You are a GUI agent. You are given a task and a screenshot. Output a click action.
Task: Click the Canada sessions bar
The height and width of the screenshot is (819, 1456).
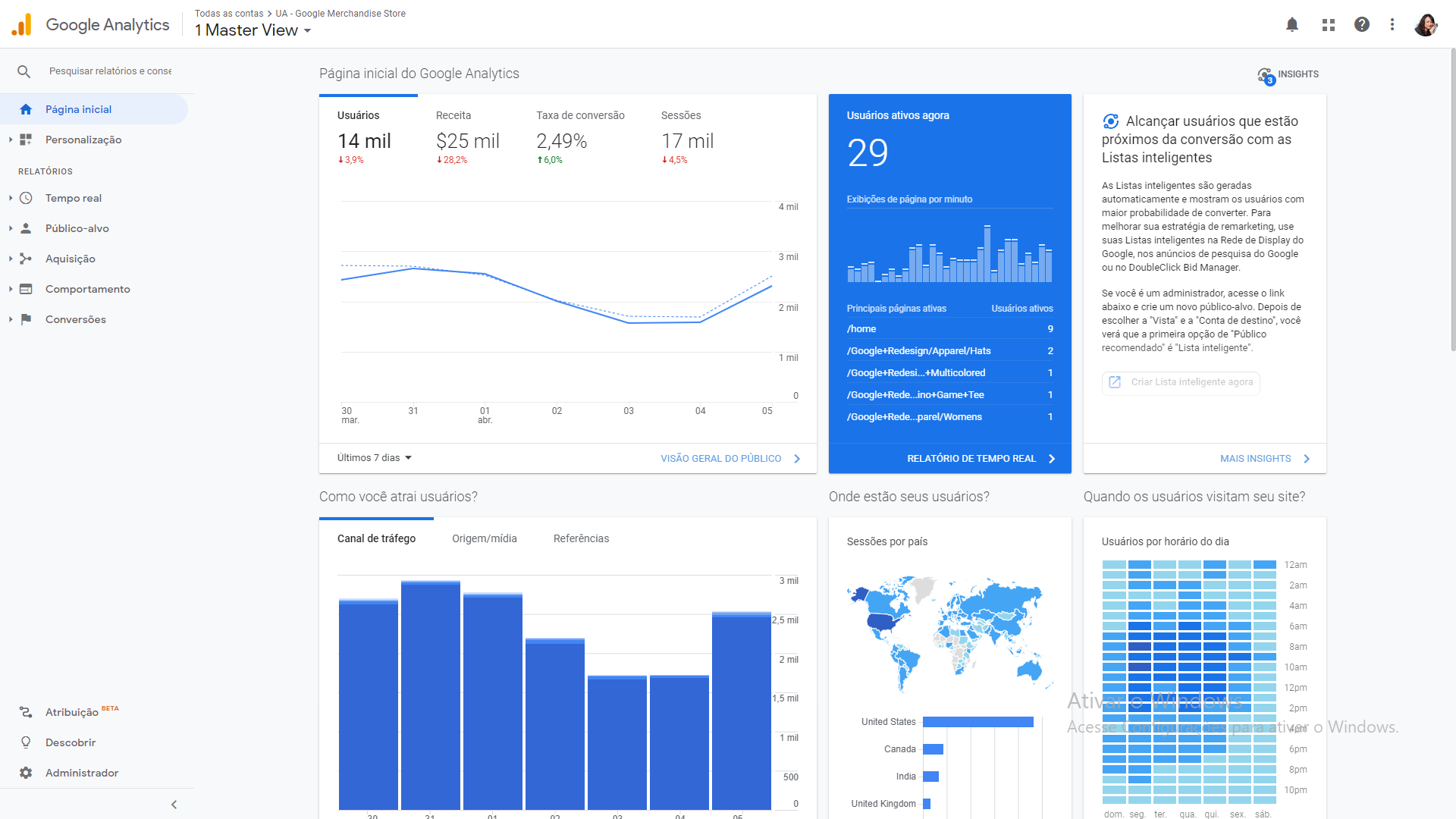point(933,749)
